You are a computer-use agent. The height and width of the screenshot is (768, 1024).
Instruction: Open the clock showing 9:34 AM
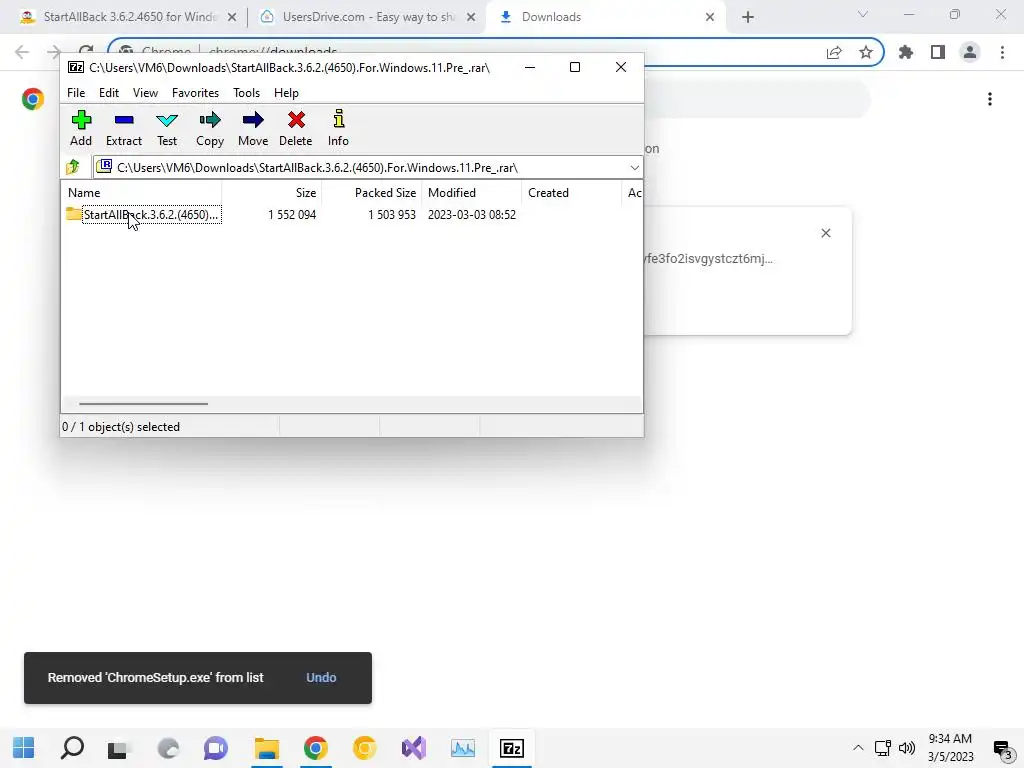[x=950, y=748]
